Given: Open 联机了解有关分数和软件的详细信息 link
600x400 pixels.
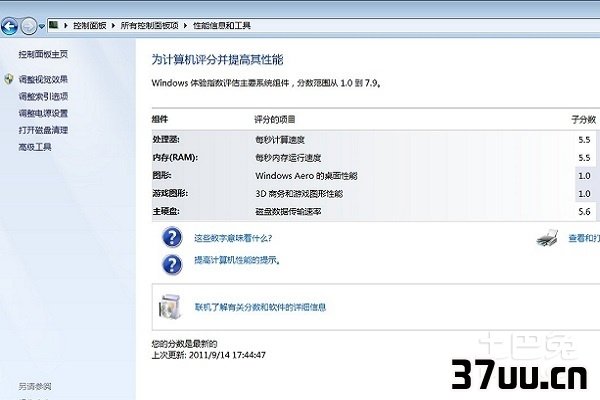Looking at the screenshot, I should [x=260, y=307].
